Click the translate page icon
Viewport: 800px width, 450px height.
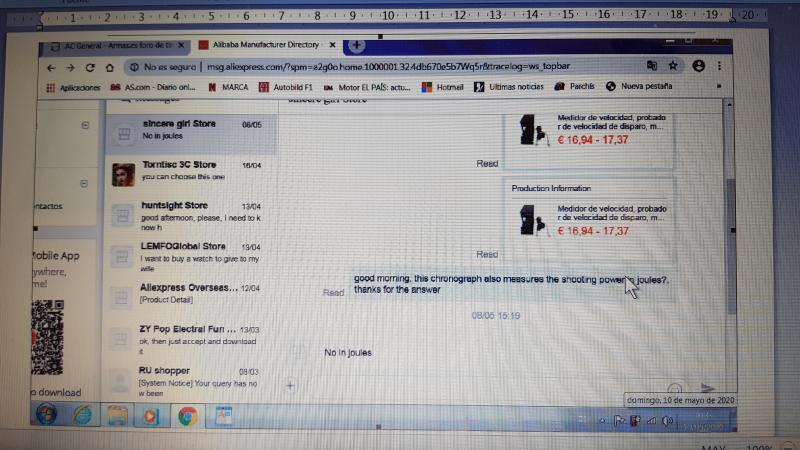click(x=652, y=66)
